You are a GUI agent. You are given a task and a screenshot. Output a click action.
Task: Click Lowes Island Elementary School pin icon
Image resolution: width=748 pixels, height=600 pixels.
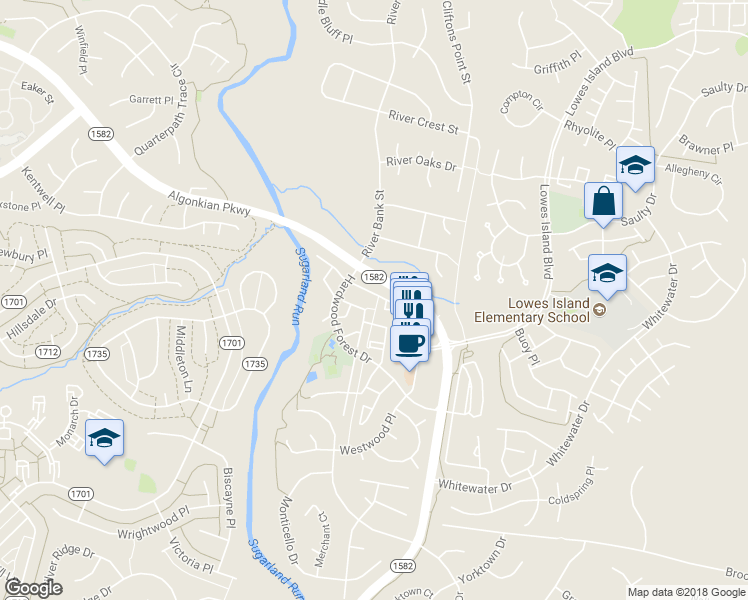pyautogui.click(x=599, y=310)
